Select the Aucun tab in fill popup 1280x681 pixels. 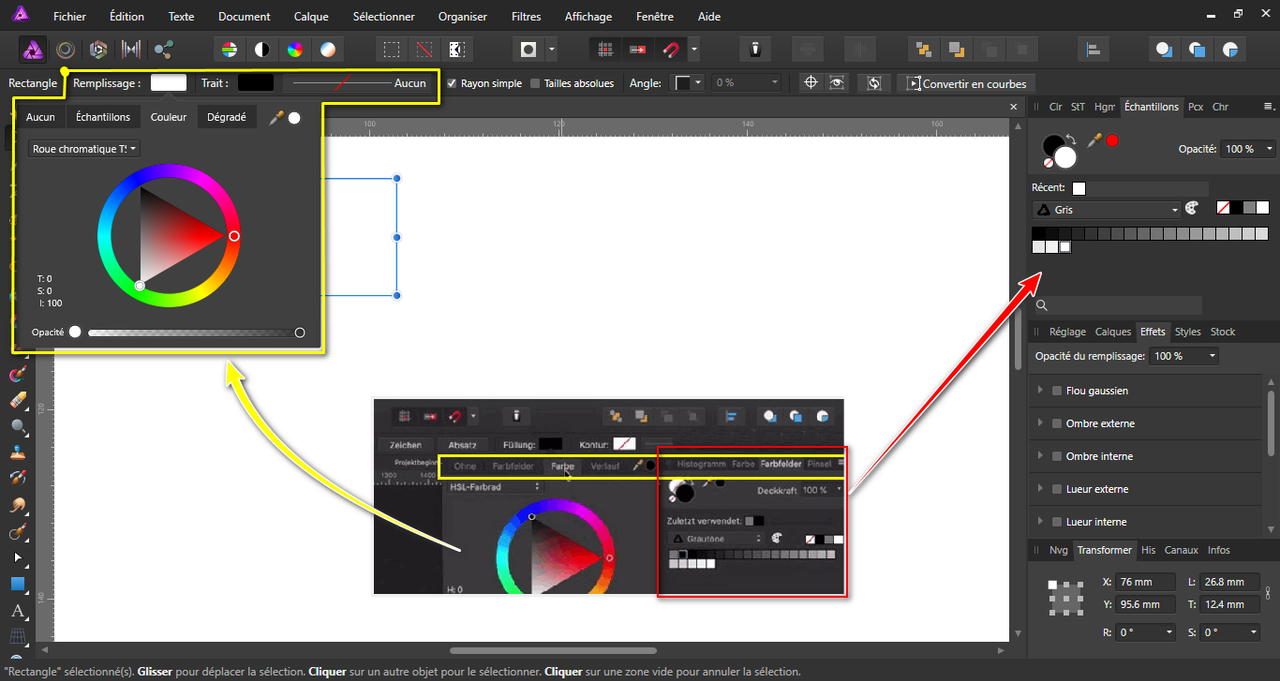coord(41,117)
